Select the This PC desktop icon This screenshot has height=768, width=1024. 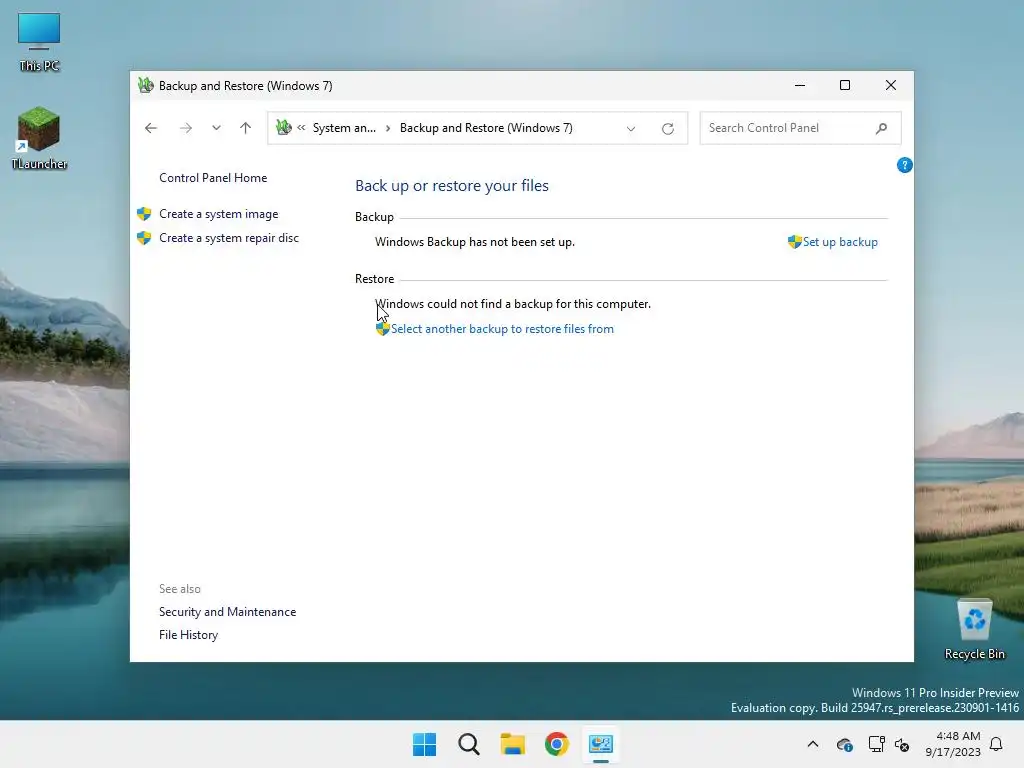[39, 42]
